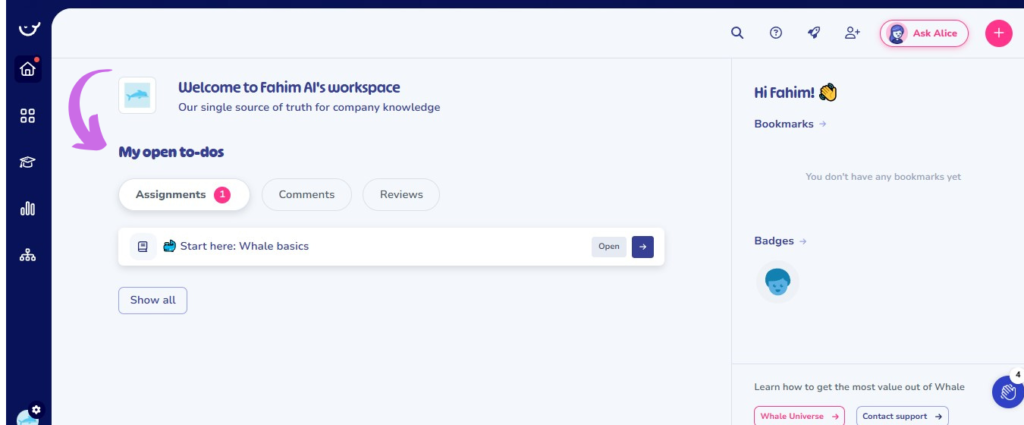1024x425 pixels.
Task: Click 'Welcome to Fahim AI's workspace' heading
Action: 289,87
